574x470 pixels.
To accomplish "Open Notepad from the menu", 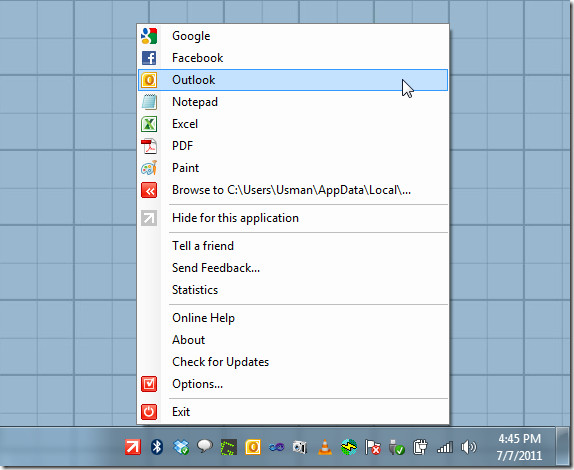I will click(x=293, y=102).
